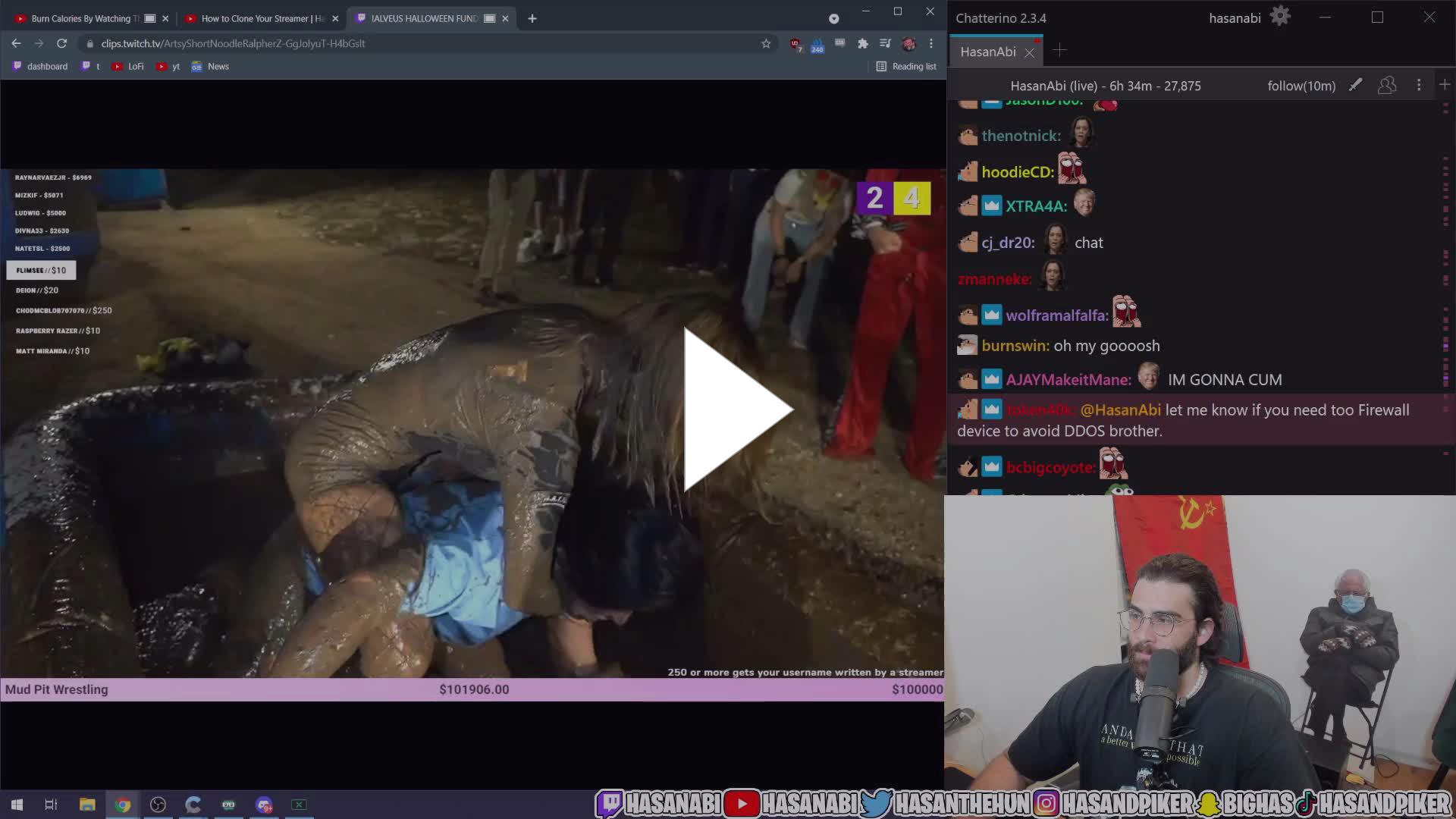This screenshot has width=1456, height=819.
Task: Open Chrome media control icon
Action: 885,44
